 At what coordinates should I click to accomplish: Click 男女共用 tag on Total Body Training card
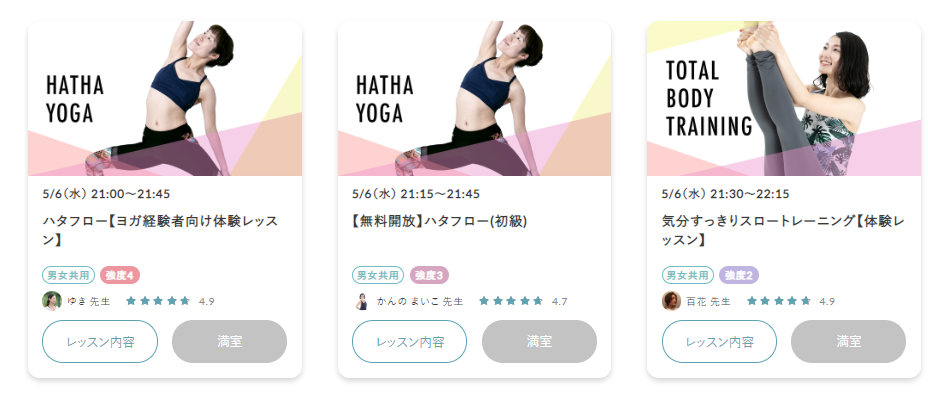coord(688,275)
